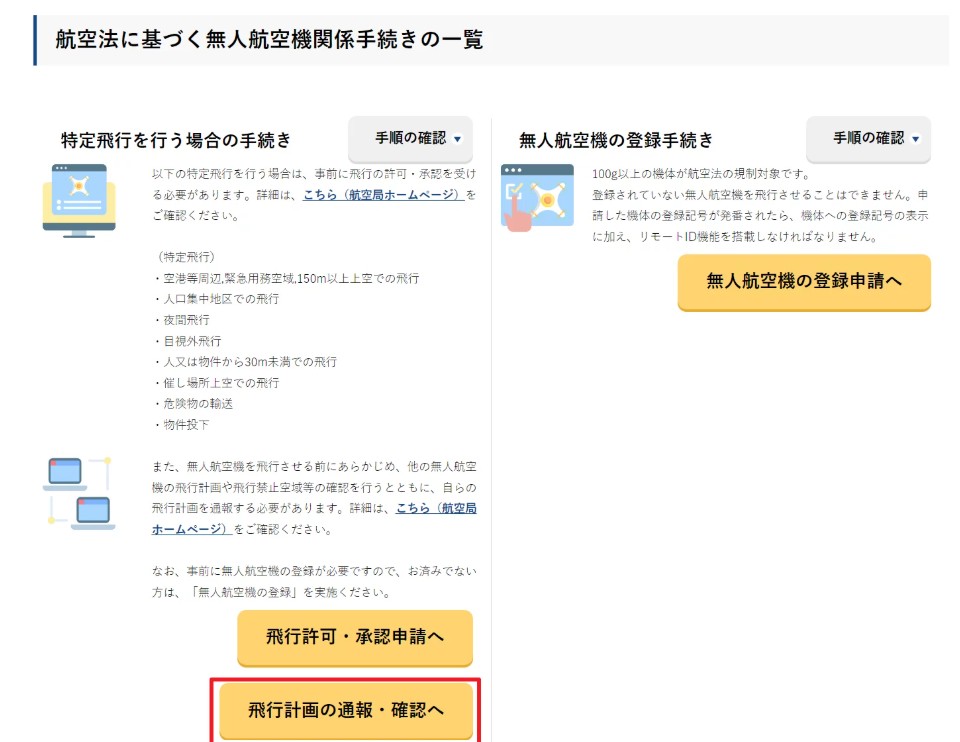The height and width of the screenshot is (742, 960).
Task: Click the two connected laptops icon
Action: 79,493
